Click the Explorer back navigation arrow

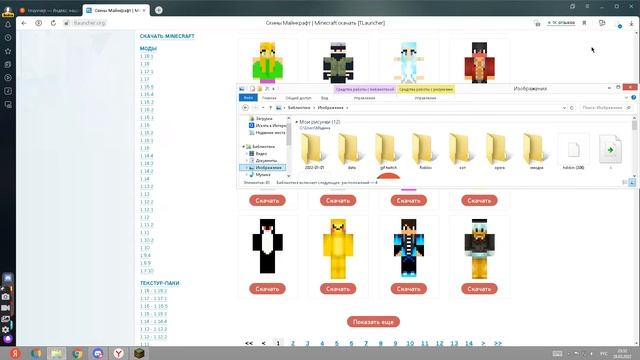coord(245,108)
